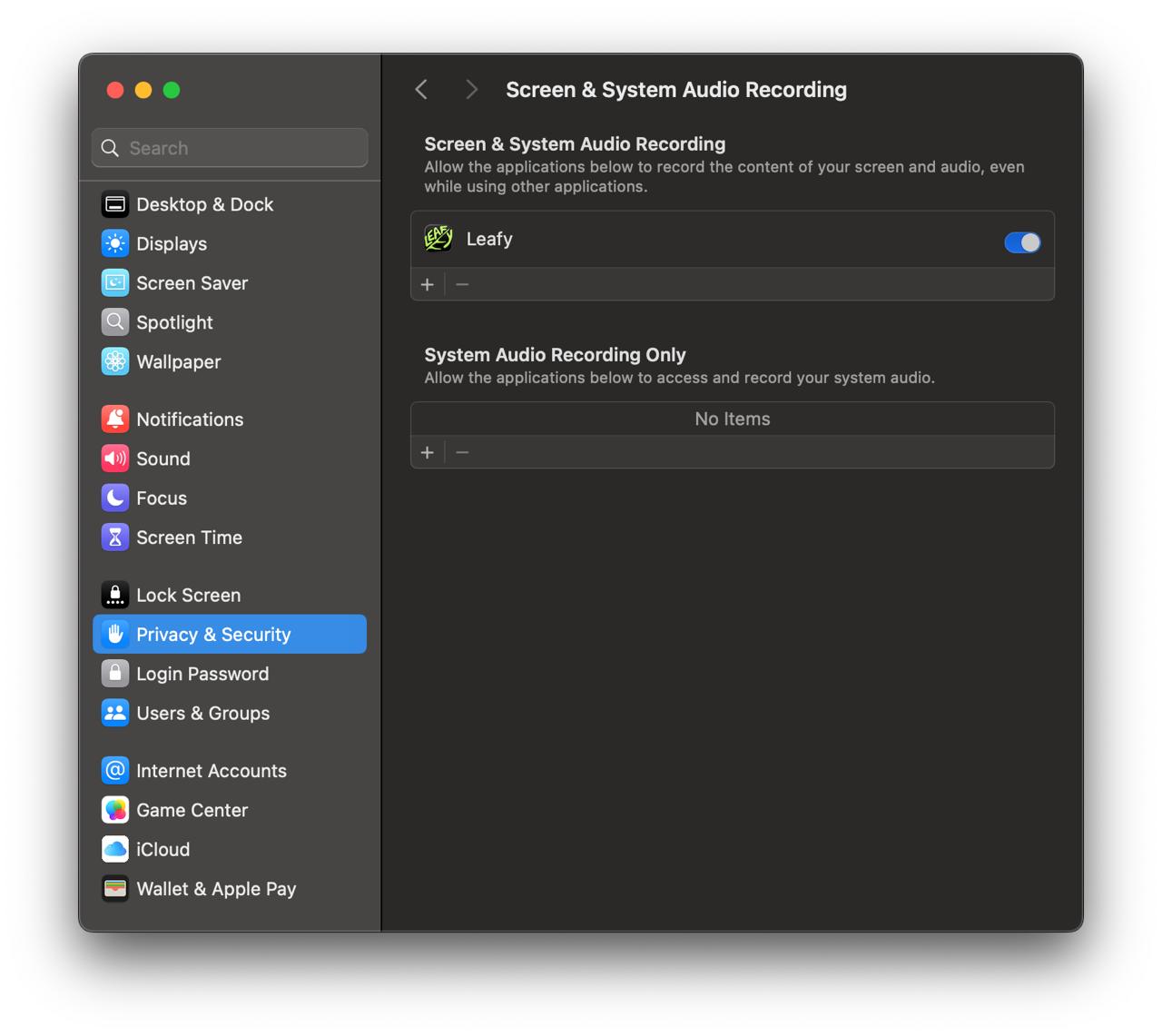Click the Spotlight magnifier icon
Viewport: 1162px width, 1036px height.
click(x=115, y=322)
